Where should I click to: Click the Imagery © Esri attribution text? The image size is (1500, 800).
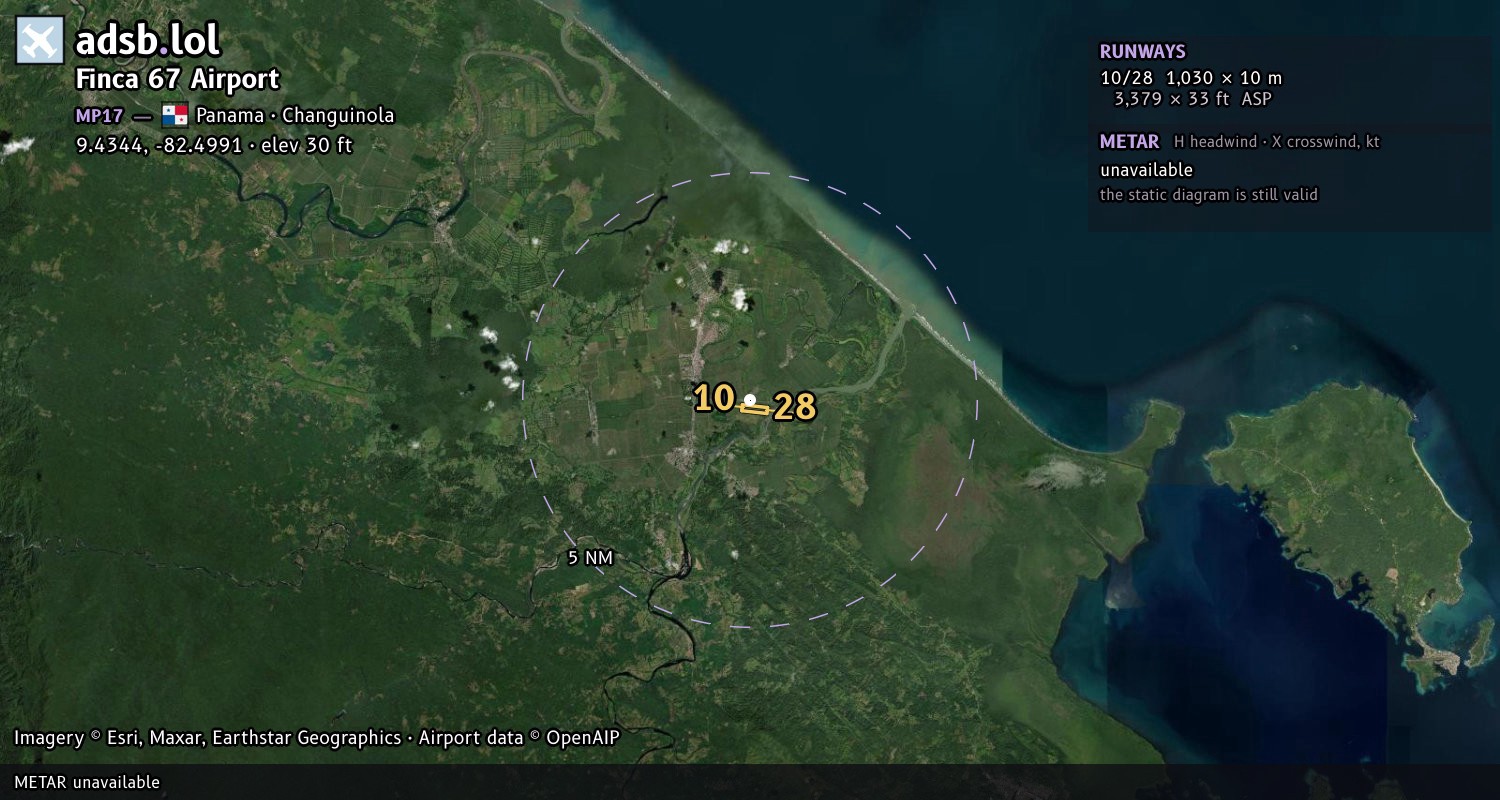316,738
